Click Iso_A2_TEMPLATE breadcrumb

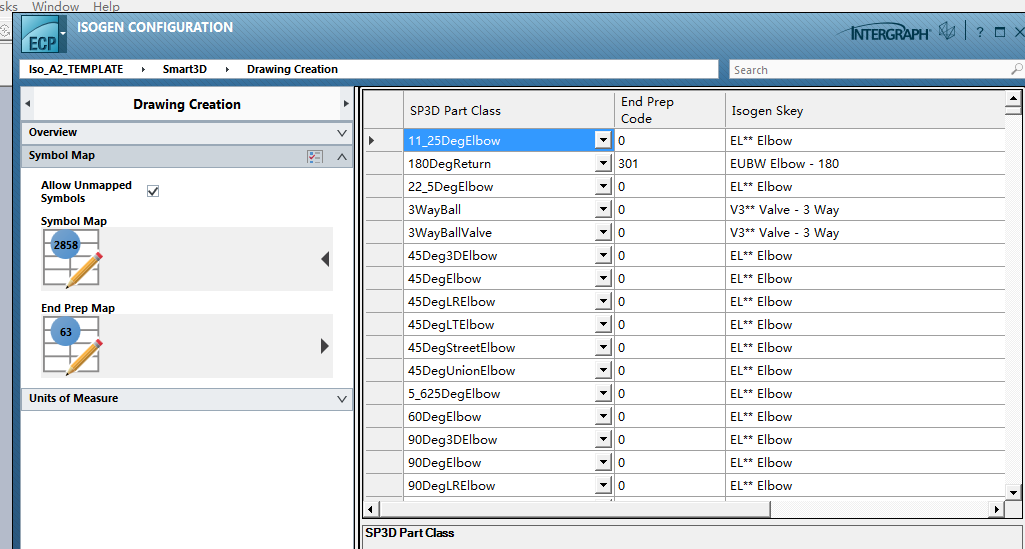pyautogui.click(x=76, y=69)
